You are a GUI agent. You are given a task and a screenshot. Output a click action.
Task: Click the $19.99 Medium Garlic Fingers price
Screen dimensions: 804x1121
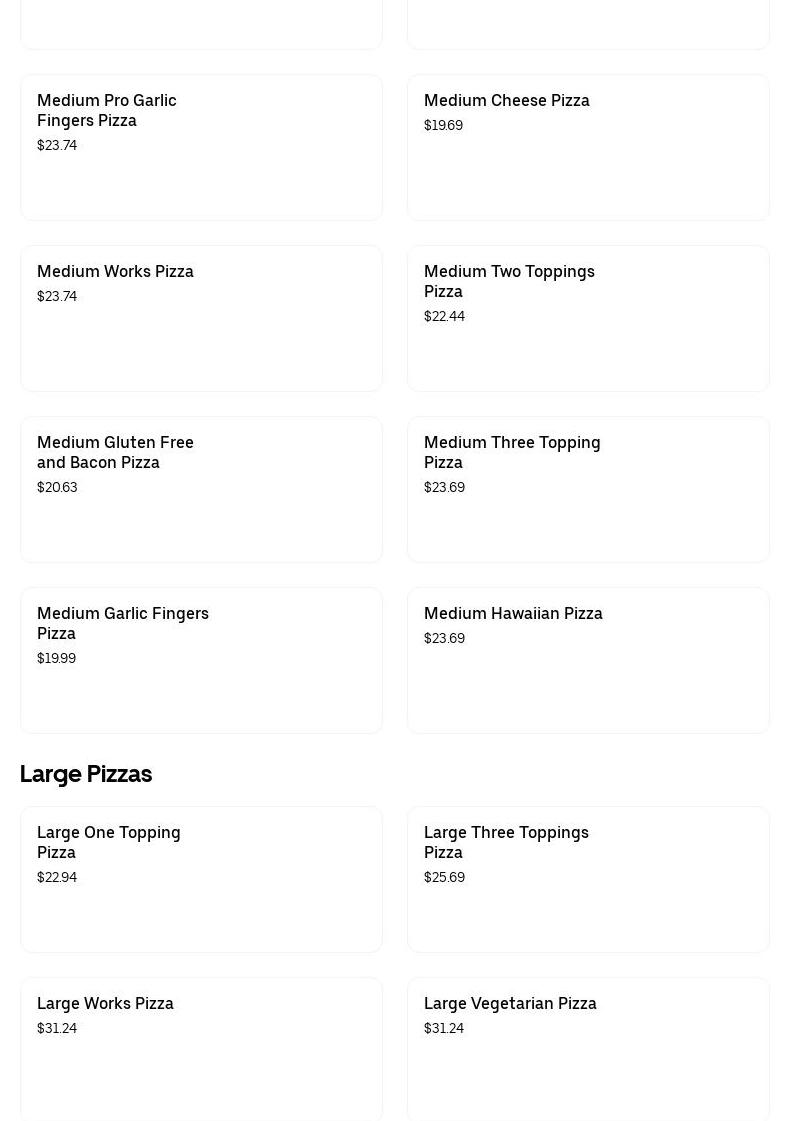tap(56, 658)
